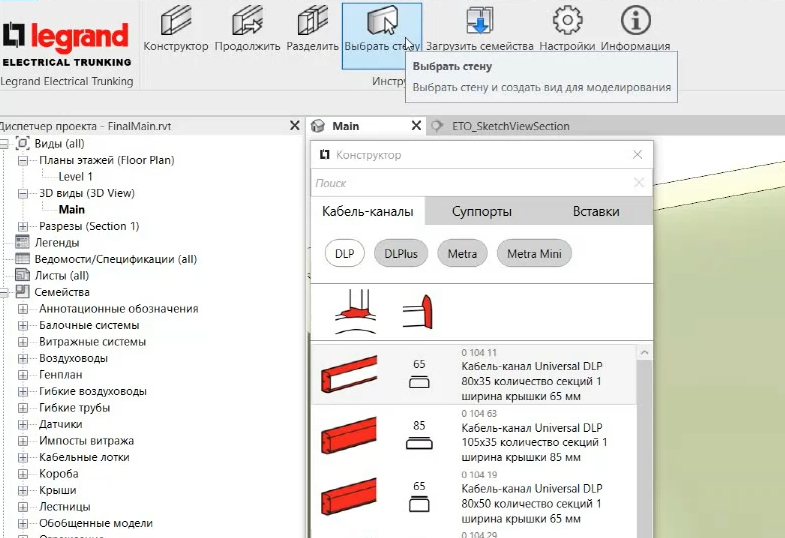Select Main 3D view in tree
785x538 pixels.
coord(72,210)
